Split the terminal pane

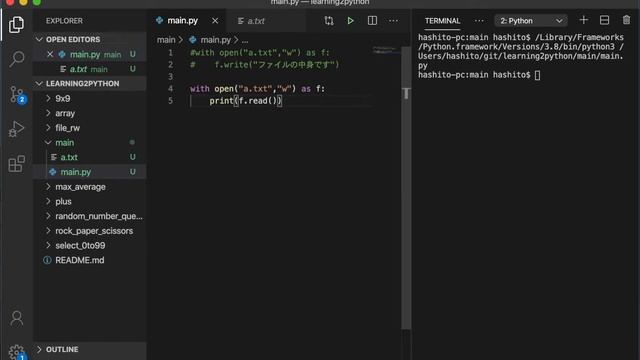(604, 20)
